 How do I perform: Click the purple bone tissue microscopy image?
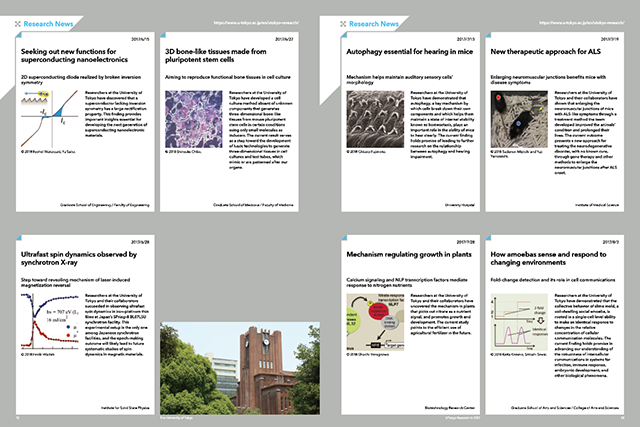pos(193,119)
